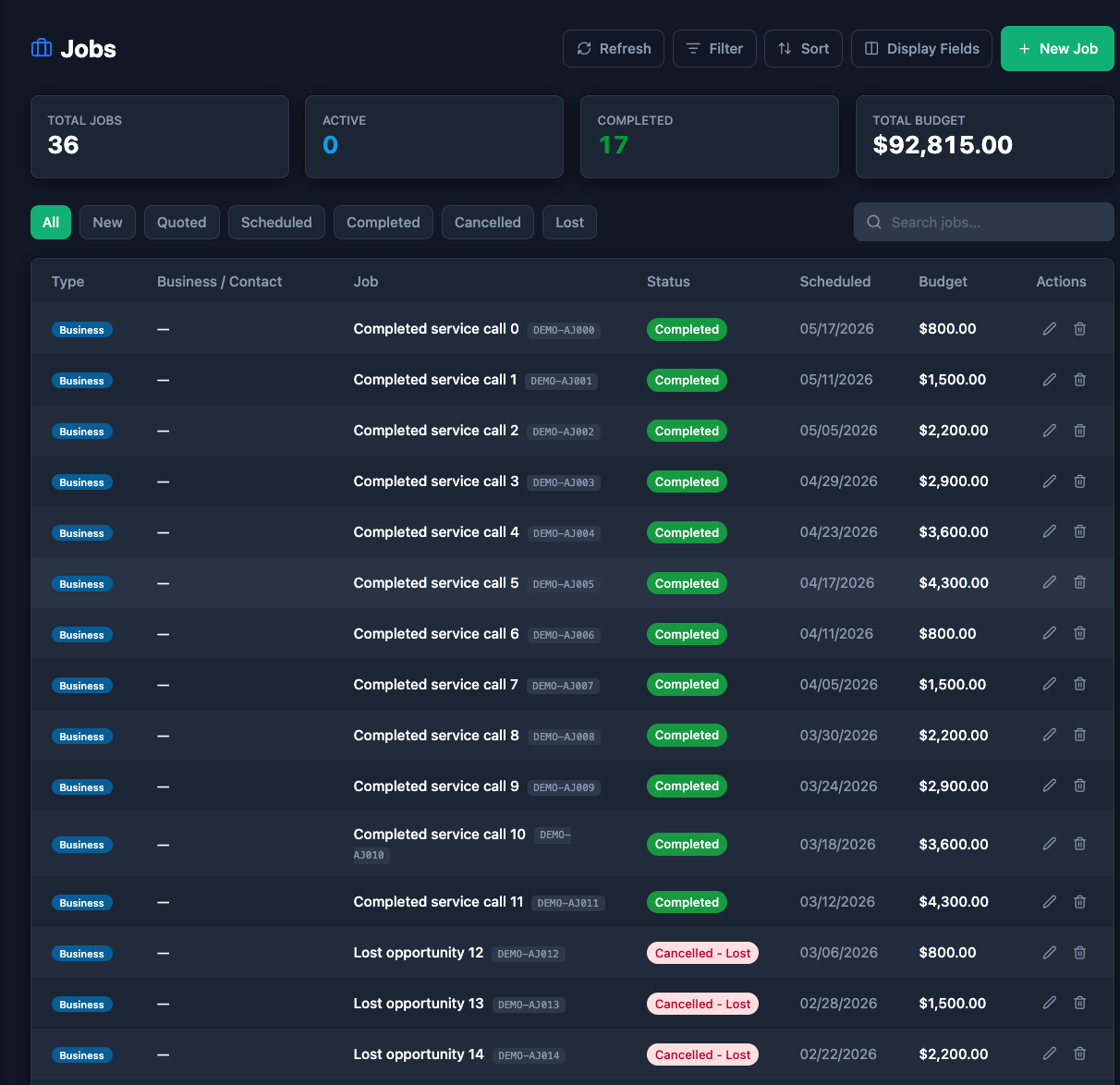The height and width of the screenshot is (1085, 1120).
Task: Delete Completed service call 6 trash icon
Action: click(1079, 633)
